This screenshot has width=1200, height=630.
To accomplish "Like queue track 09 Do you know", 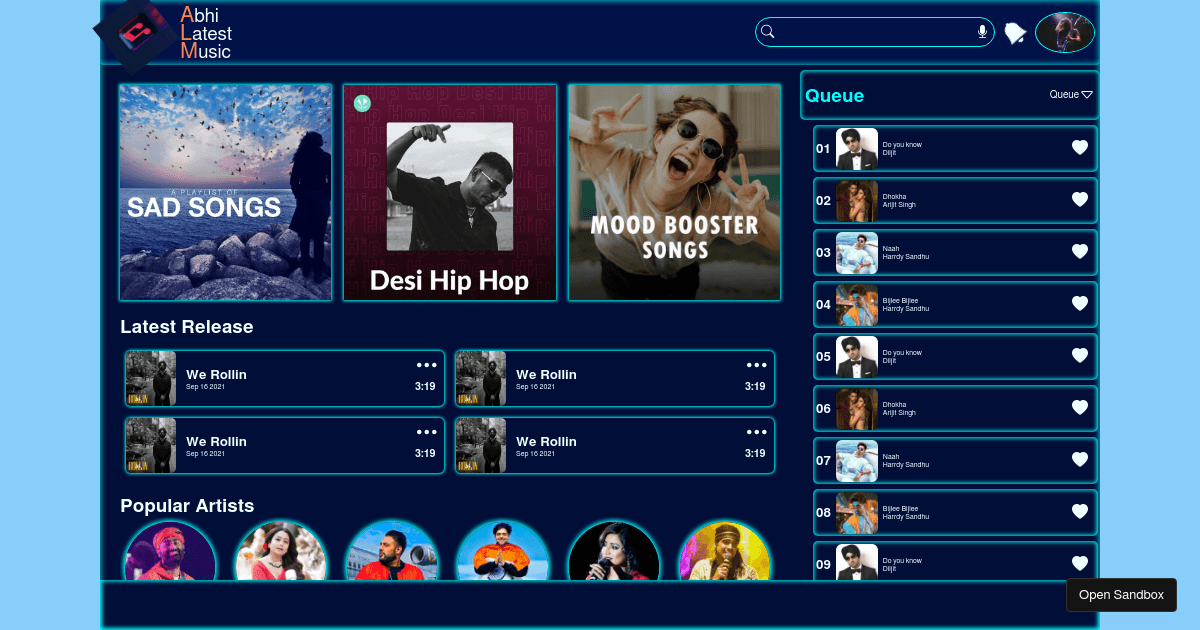I will tap(1080, 564).
